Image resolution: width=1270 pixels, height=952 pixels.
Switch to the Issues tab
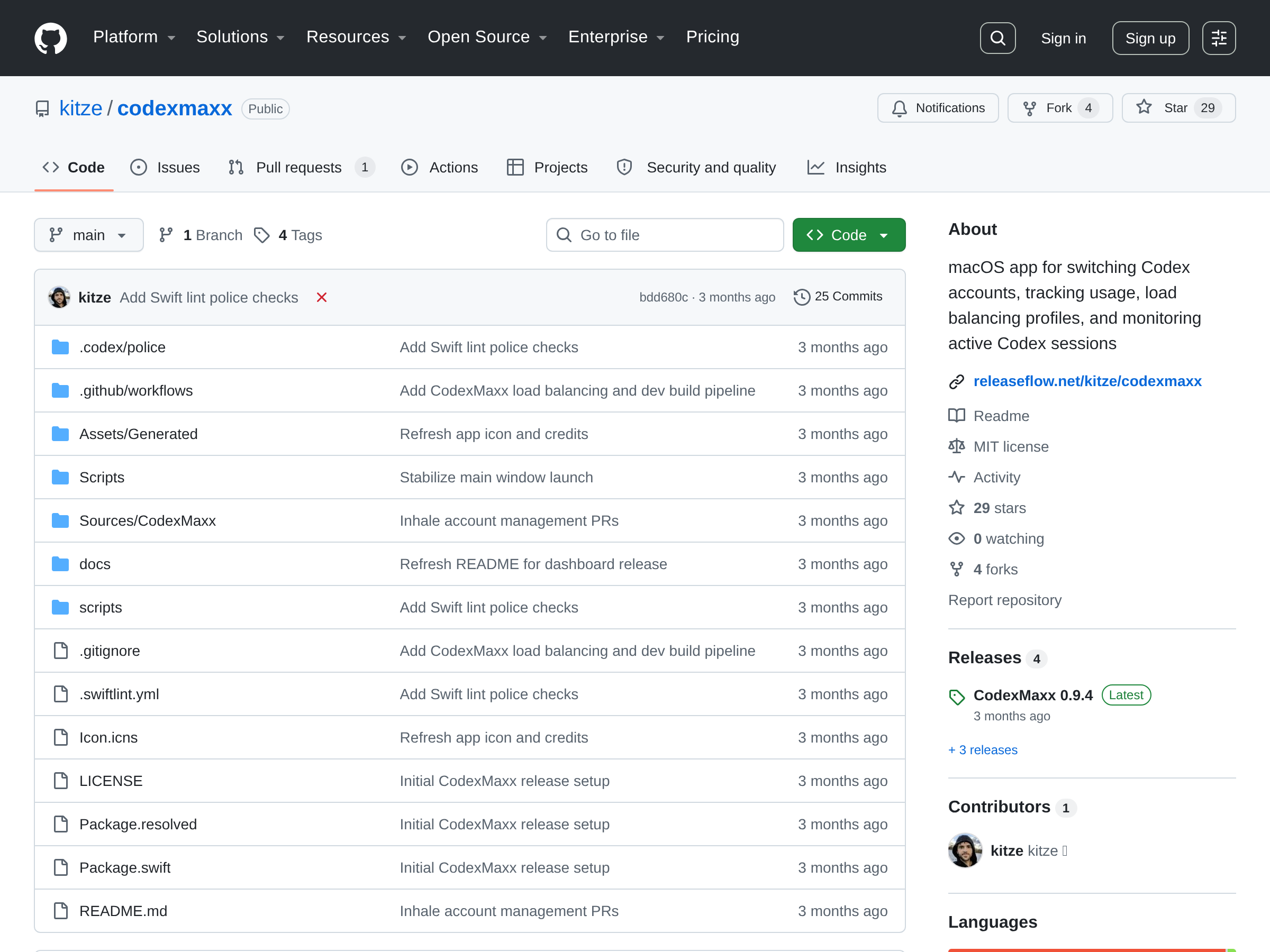(x=165, y=168)
